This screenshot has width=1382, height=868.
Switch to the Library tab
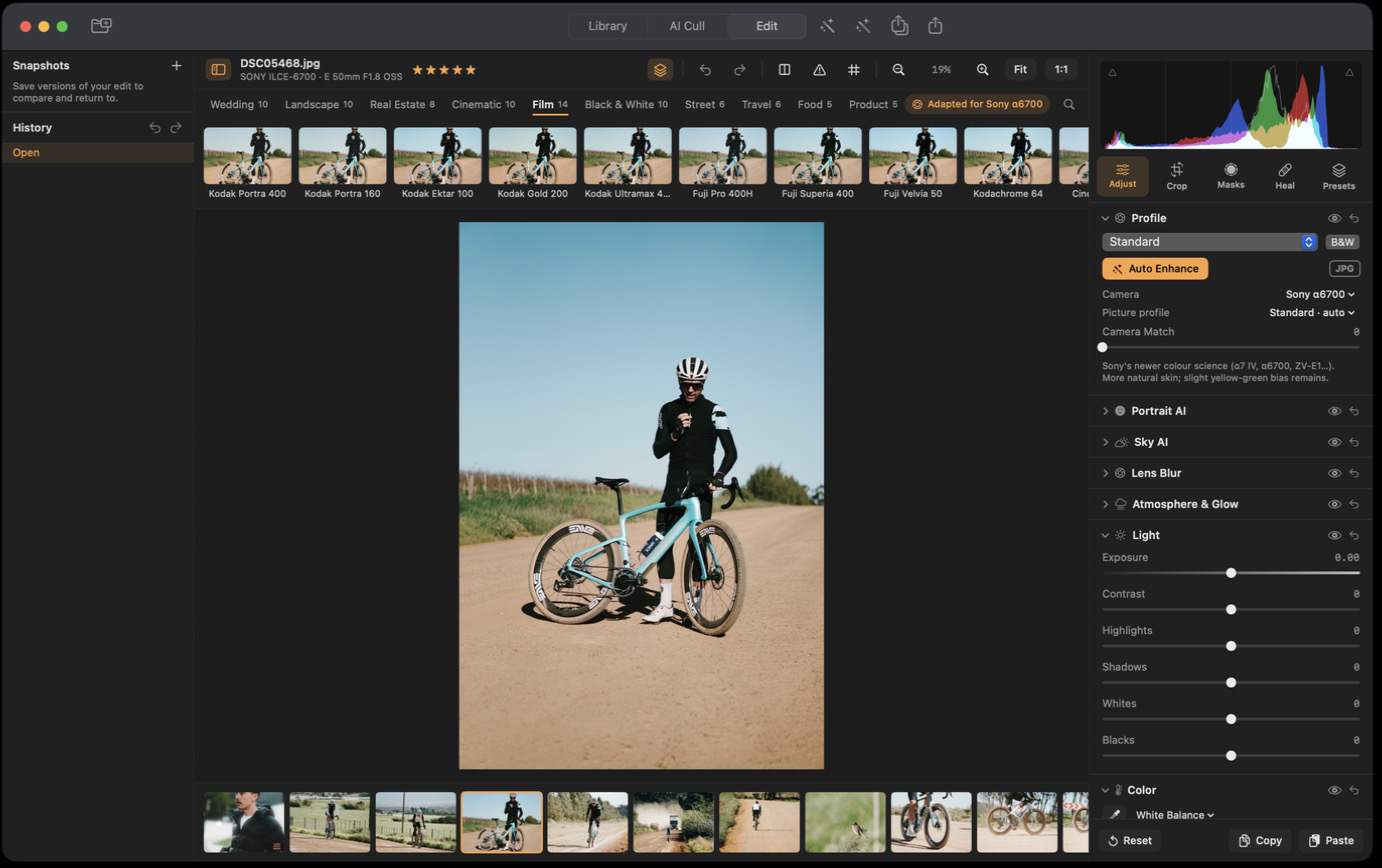(607, 26)
